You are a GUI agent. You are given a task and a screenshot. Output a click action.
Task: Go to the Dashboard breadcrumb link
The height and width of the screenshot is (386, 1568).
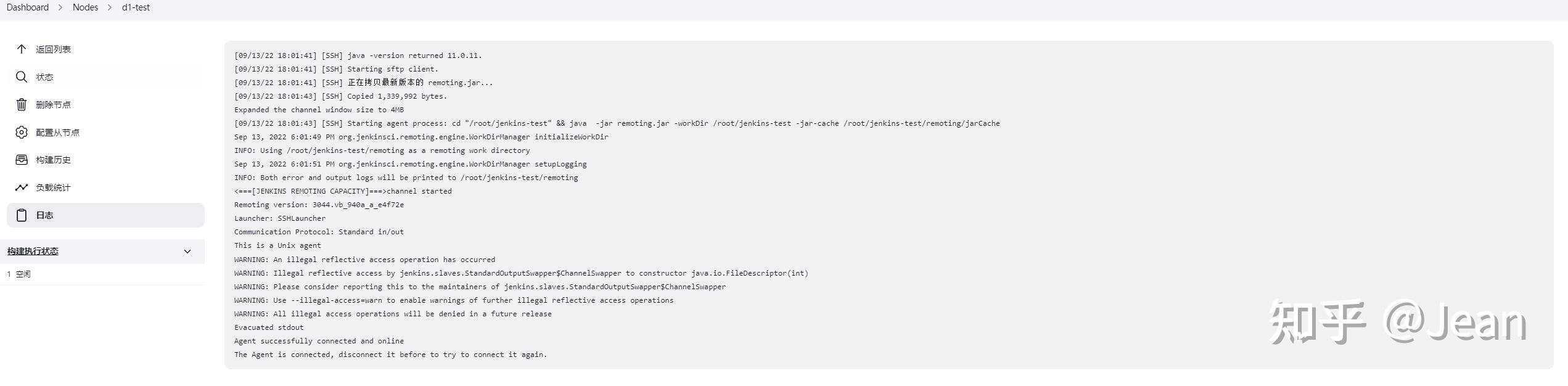(28, 7)
